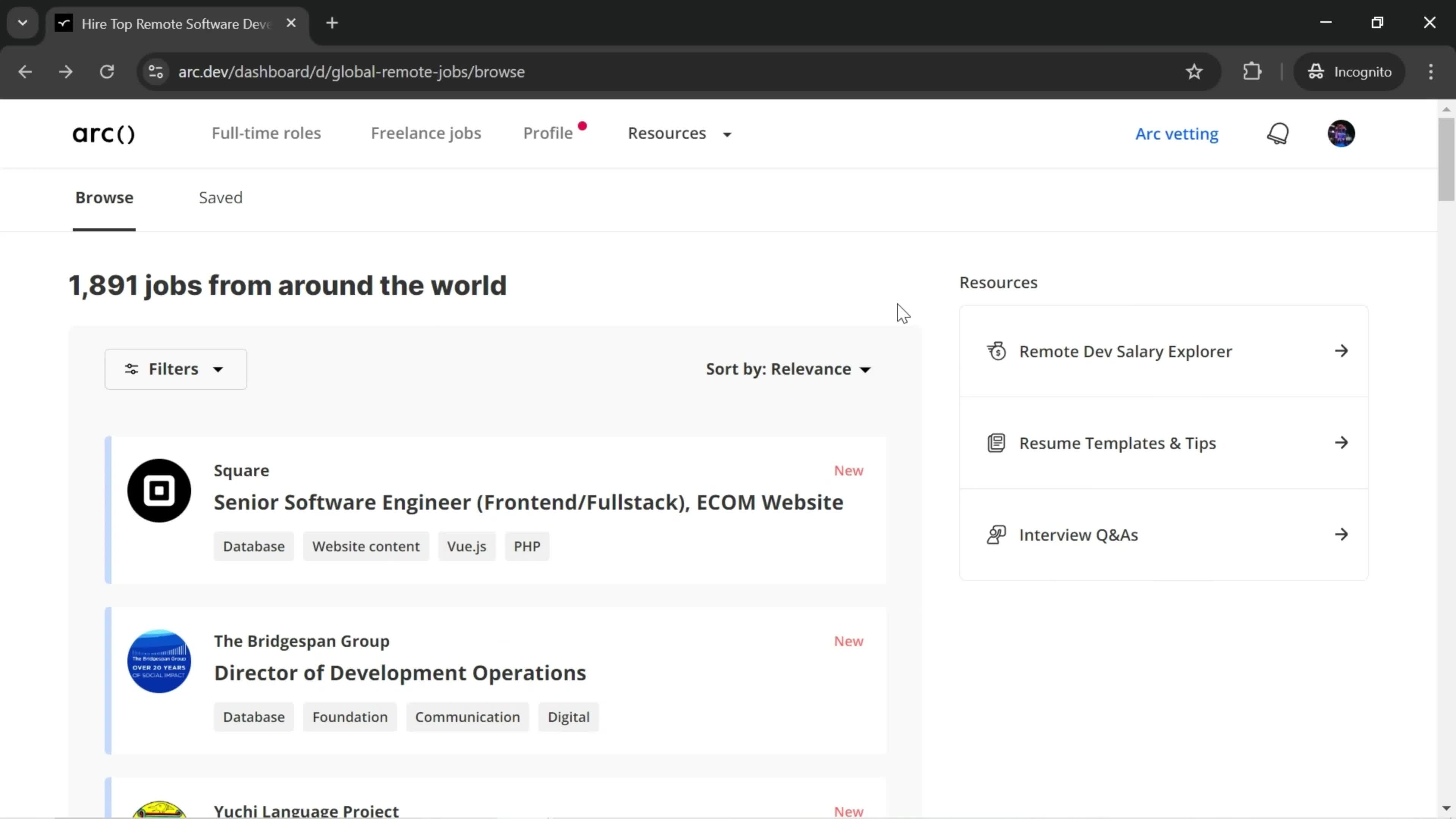Open the browser extensions puzzle icon
Image resolution: width=1456 pixels, height=819 pixels.
click(x=1252, y=72)
